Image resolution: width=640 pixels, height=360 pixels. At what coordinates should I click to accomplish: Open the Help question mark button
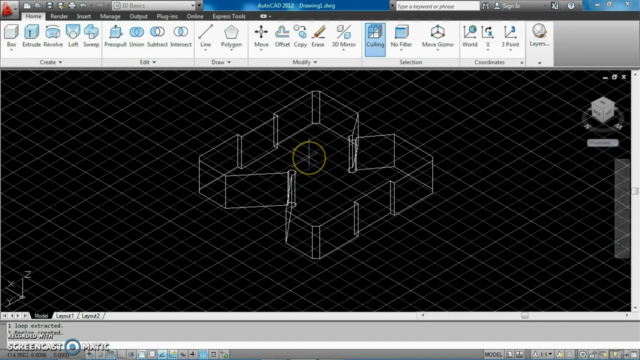(x=571, y=6)
